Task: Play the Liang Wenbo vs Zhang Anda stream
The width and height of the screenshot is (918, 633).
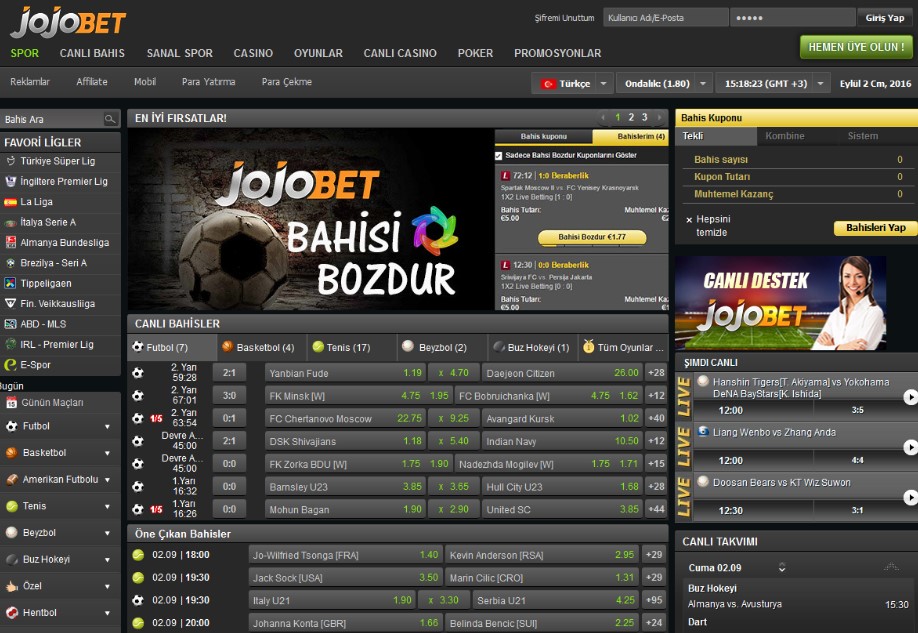Action: point(910,447)
